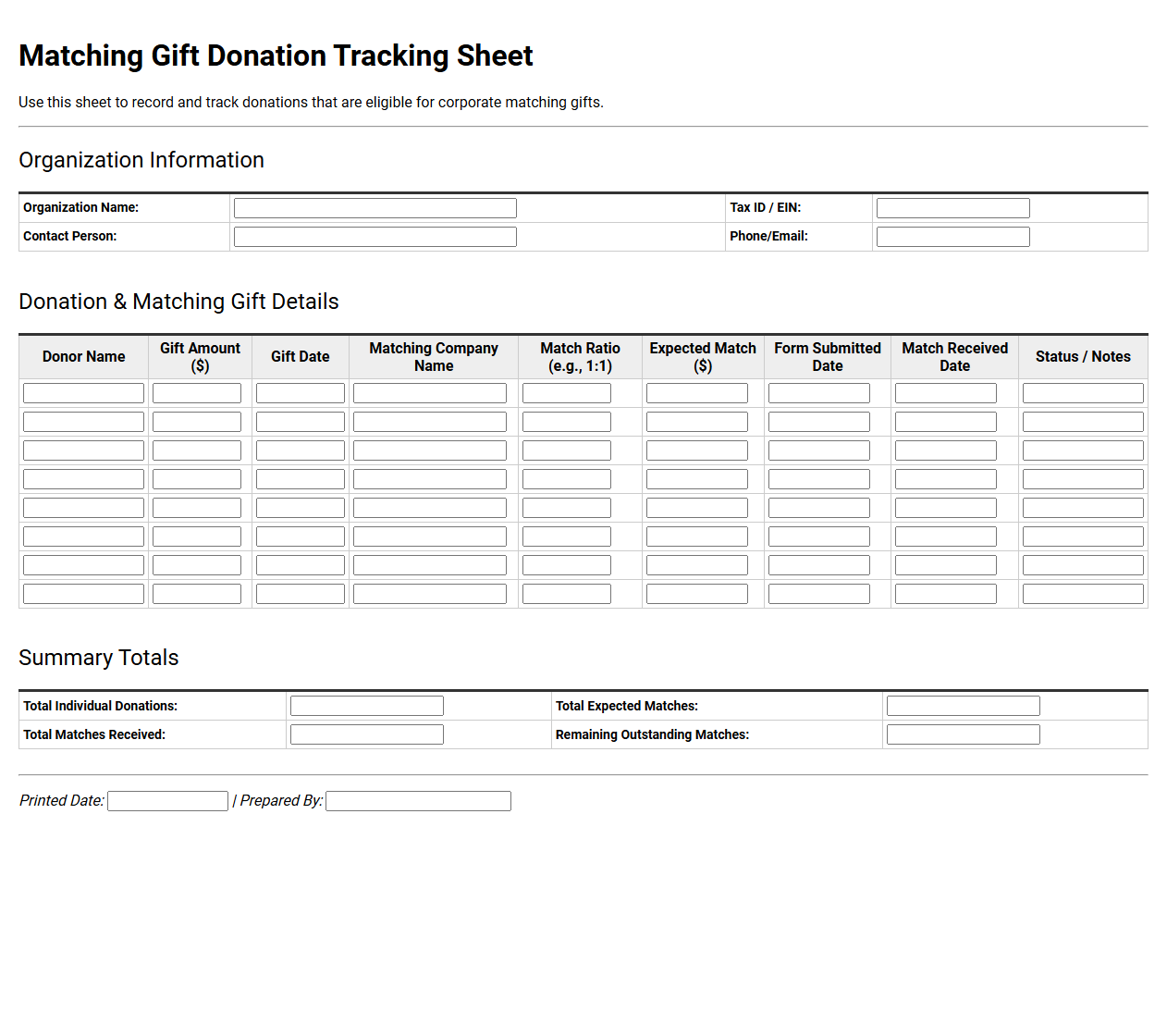Choose the seventh row Gift Amount field

tap(197, 565)
